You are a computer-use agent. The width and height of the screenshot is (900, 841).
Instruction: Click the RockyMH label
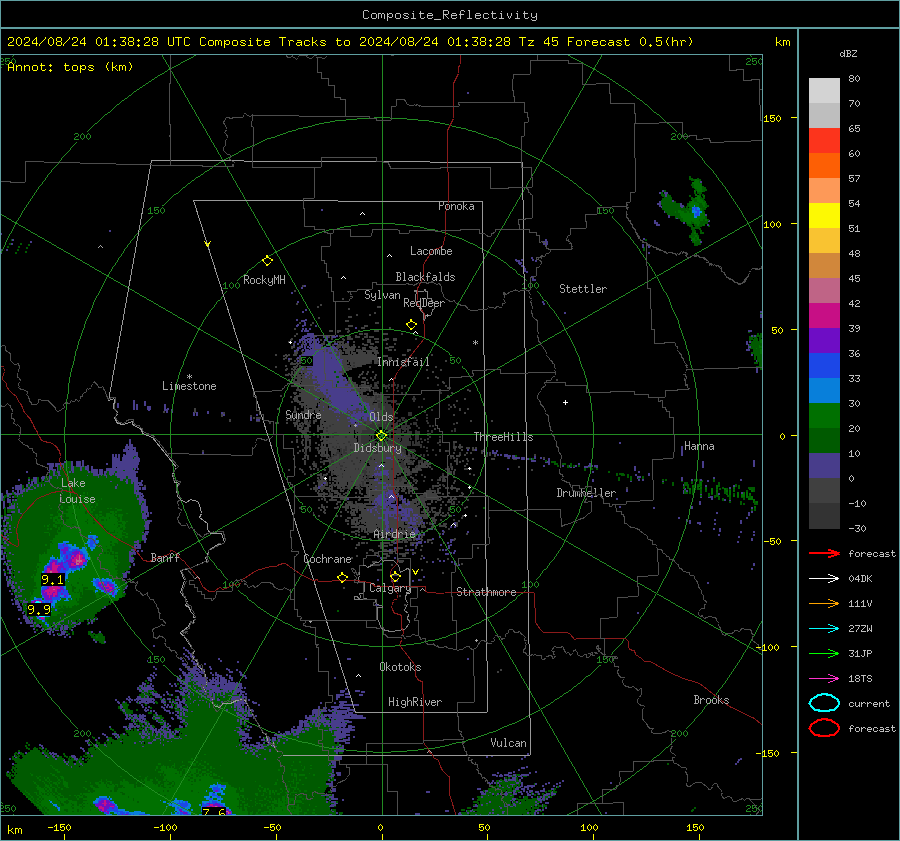click(264, 280)
